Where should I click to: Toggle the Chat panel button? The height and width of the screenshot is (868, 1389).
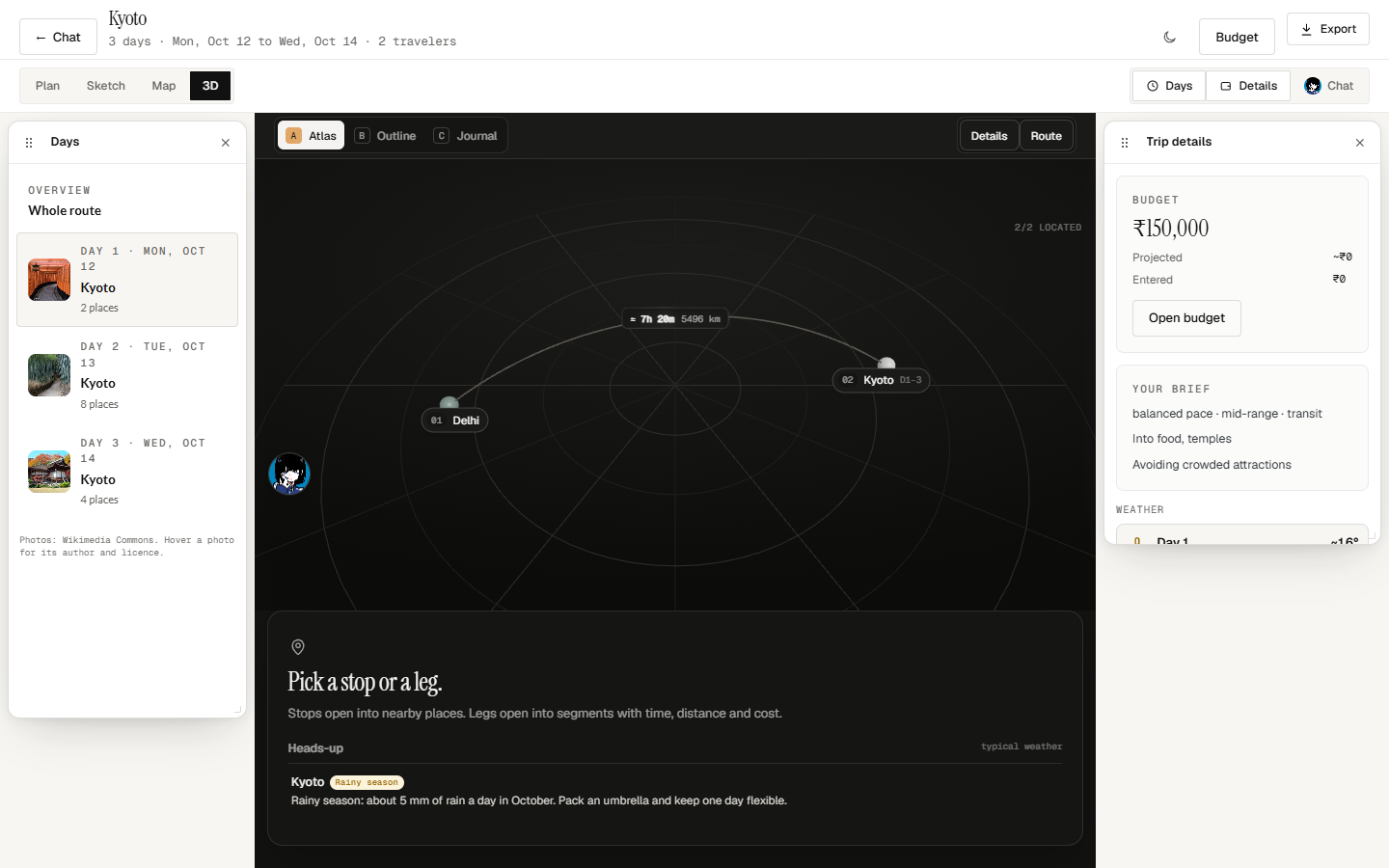click(x=1329, y=86)
